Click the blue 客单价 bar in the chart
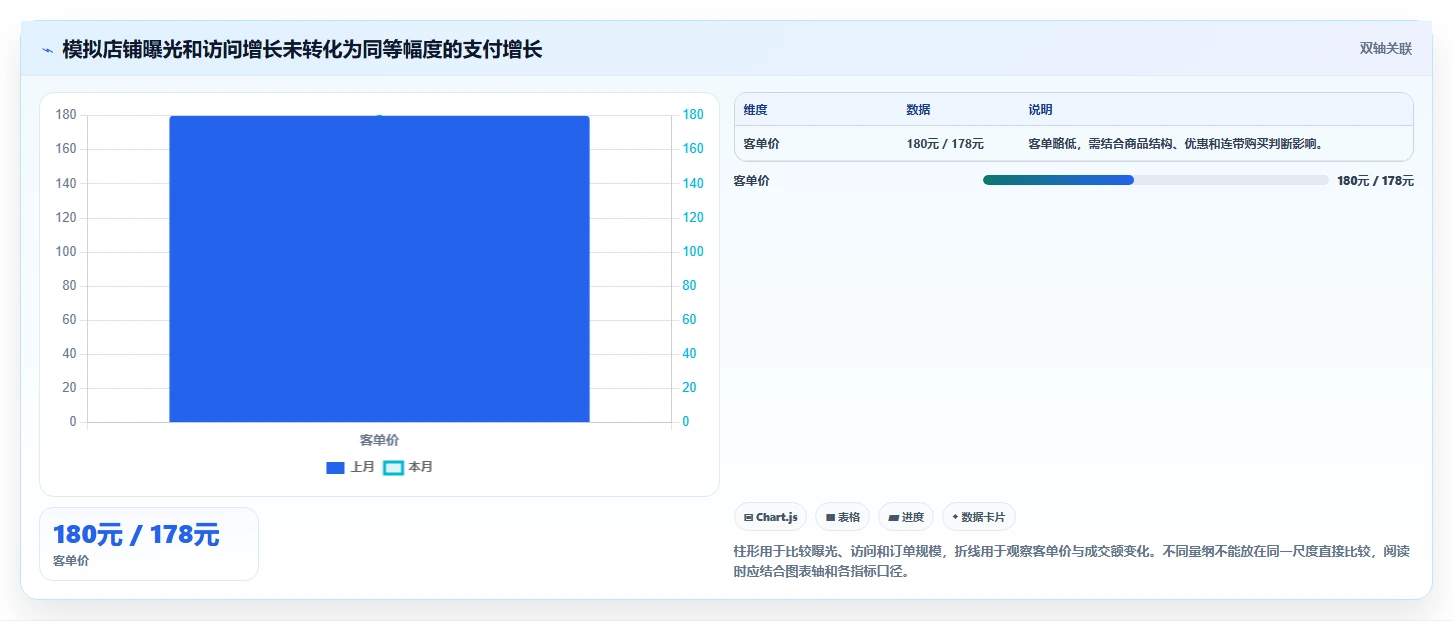The width and height of the screenshot is (1453, 621). click(379, 269)
